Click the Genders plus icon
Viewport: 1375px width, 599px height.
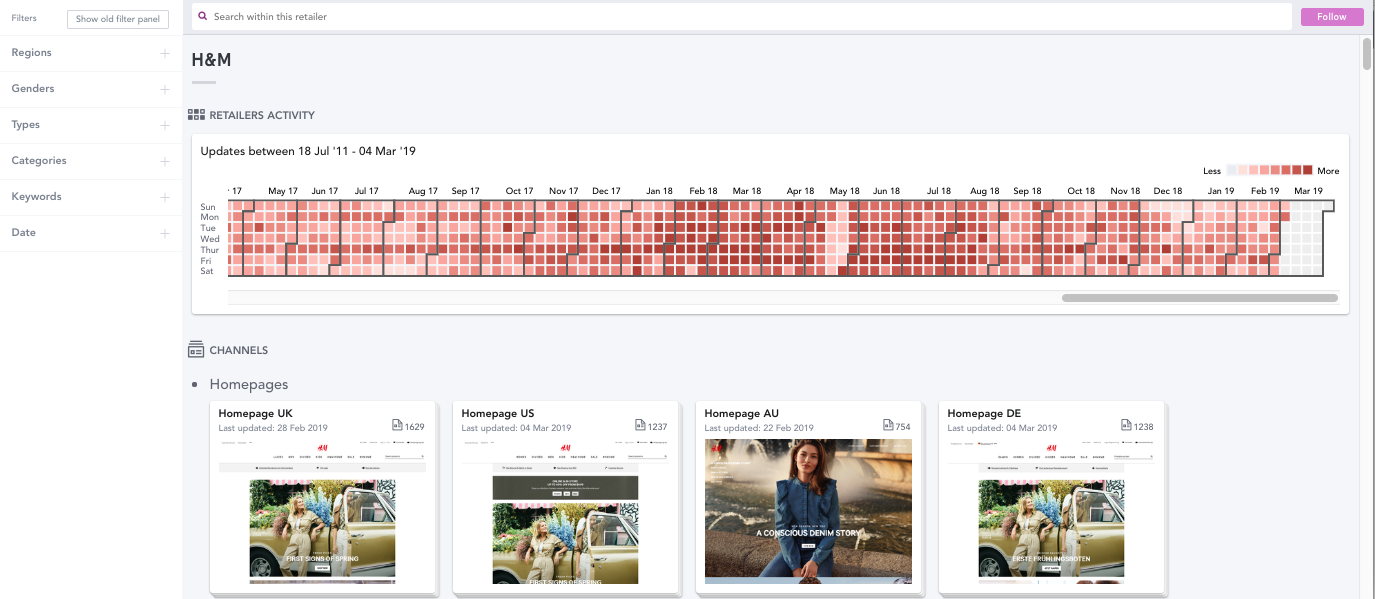click(x=165, y=89)
